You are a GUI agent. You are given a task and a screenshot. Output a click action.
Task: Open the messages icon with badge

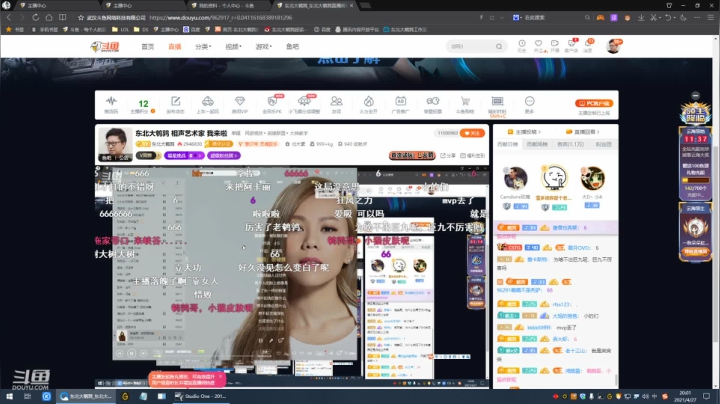click(x=588, y=43)
